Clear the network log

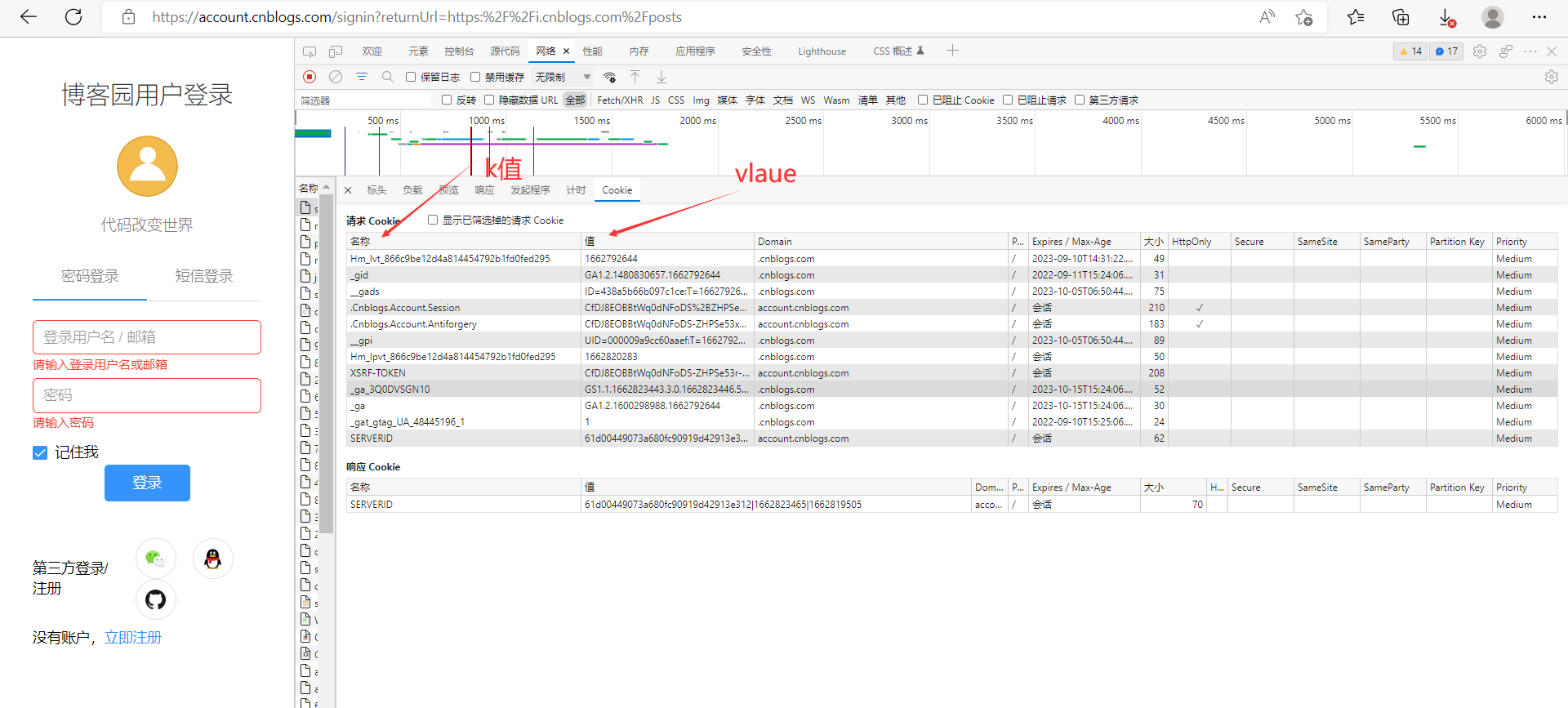[x=336, y=77]
